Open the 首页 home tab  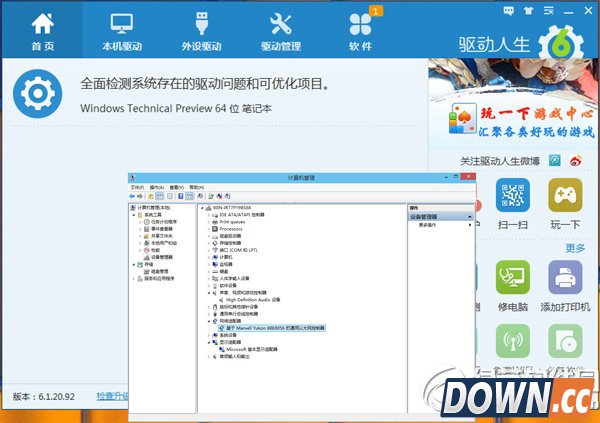point(42,31)
